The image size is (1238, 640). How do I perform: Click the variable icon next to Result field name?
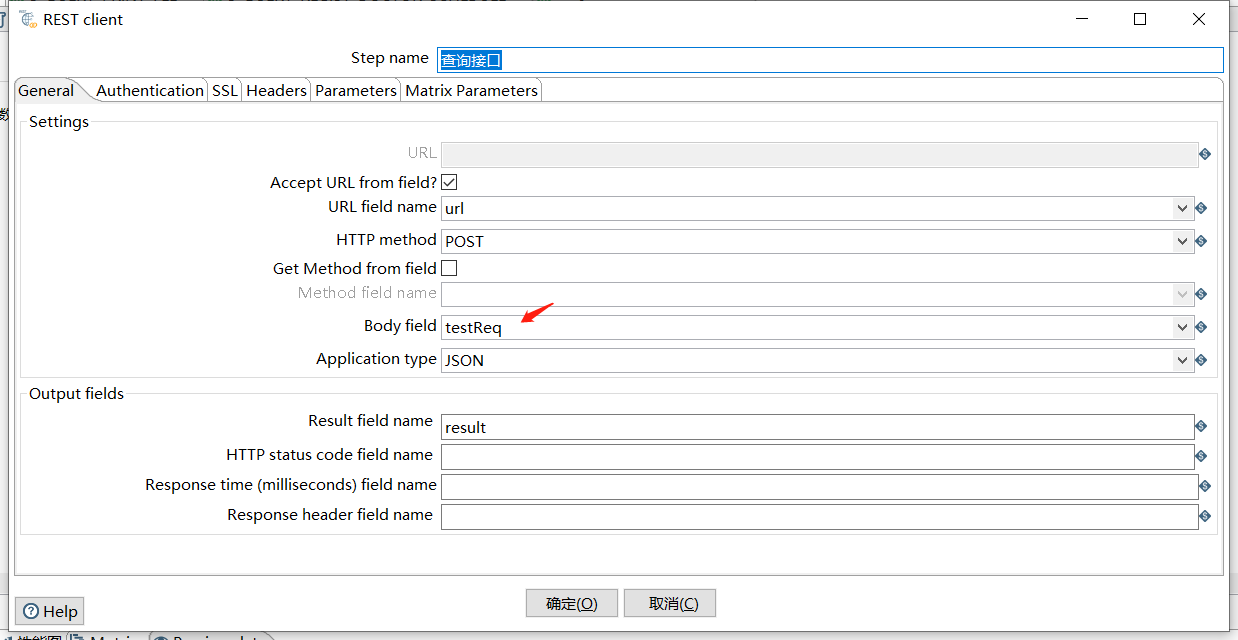coord(1205,427)
